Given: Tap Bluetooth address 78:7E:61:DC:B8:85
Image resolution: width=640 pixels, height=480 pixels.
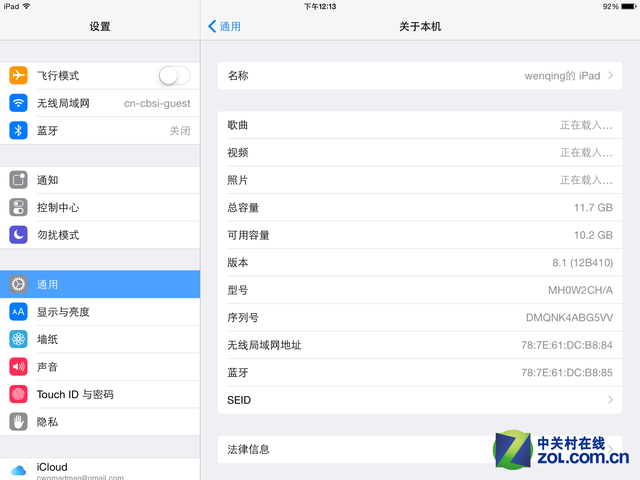Looking at the screenshot, I should [567, 373].
